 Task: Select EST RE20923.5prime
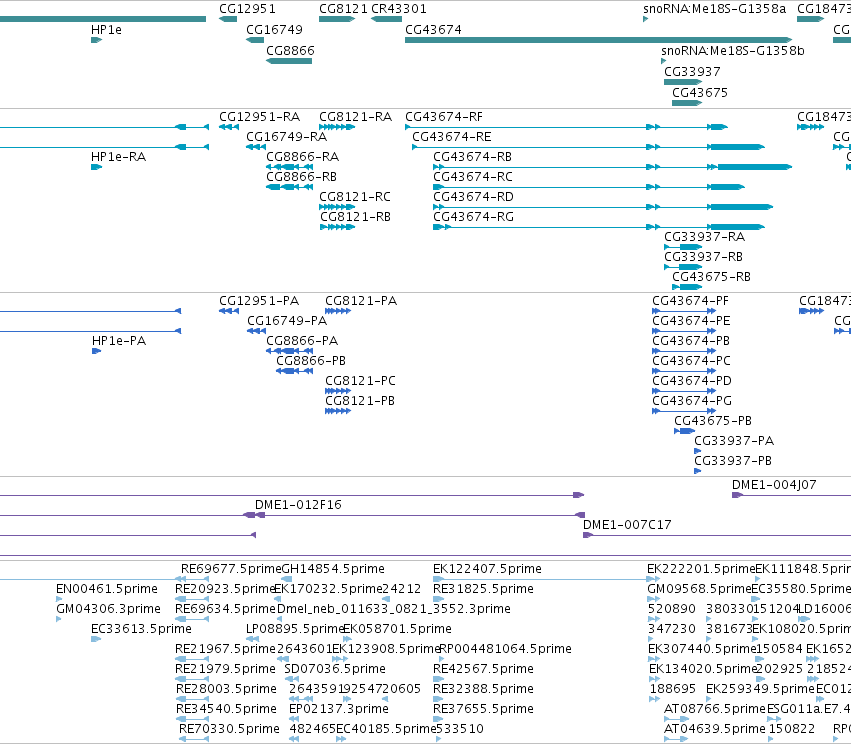tap(225, 589)
